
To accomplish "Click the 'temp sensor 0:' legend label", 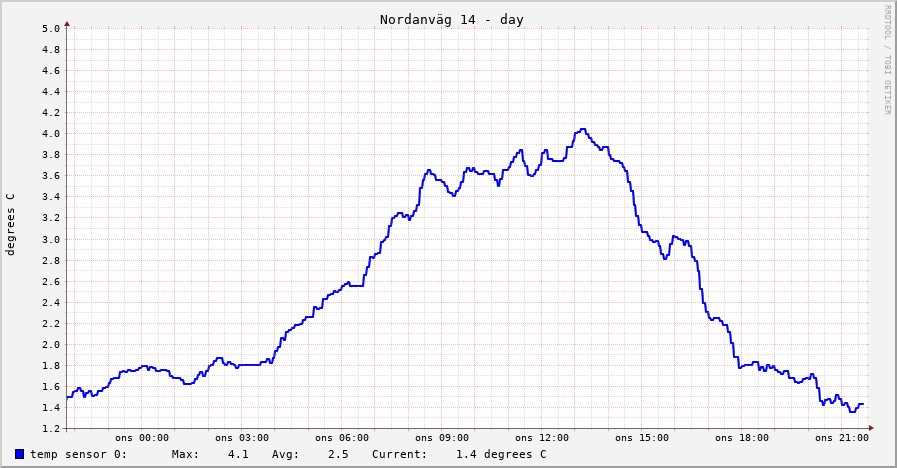I will coord(78,454).
